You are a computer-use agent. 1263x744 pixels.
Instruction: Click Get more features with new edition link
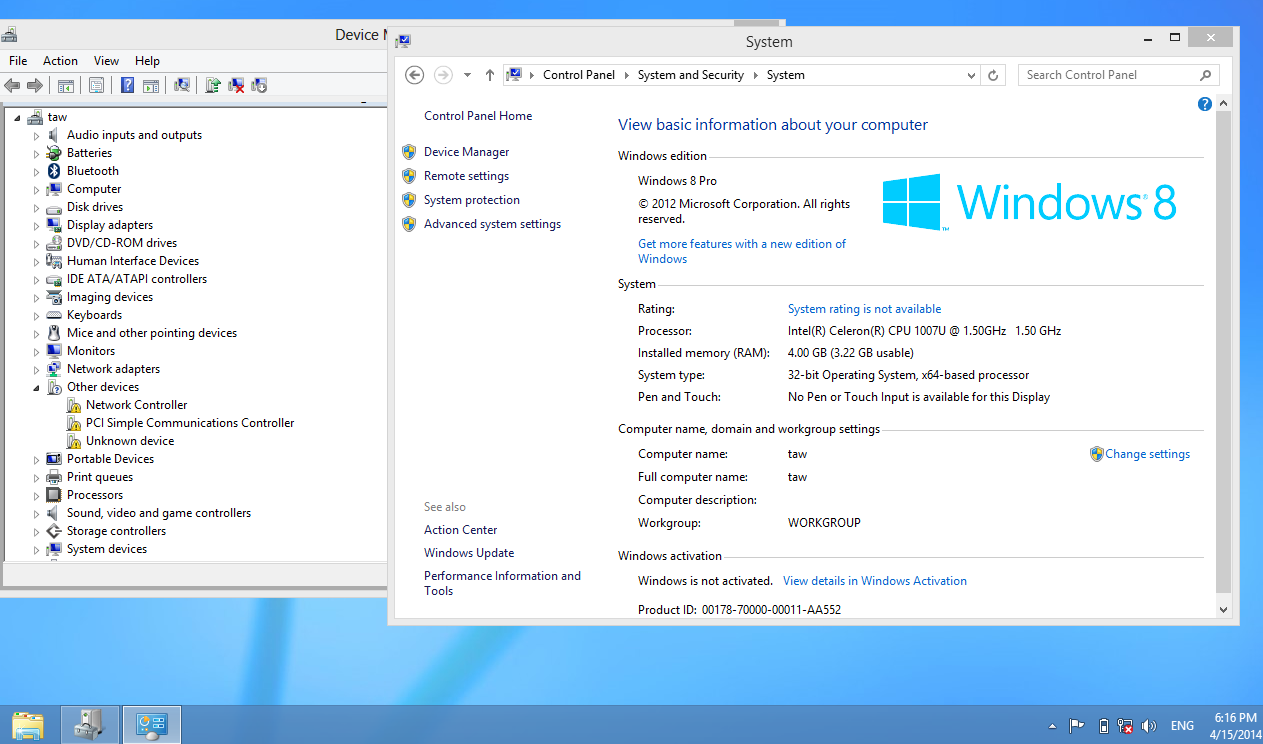(742, 251)
